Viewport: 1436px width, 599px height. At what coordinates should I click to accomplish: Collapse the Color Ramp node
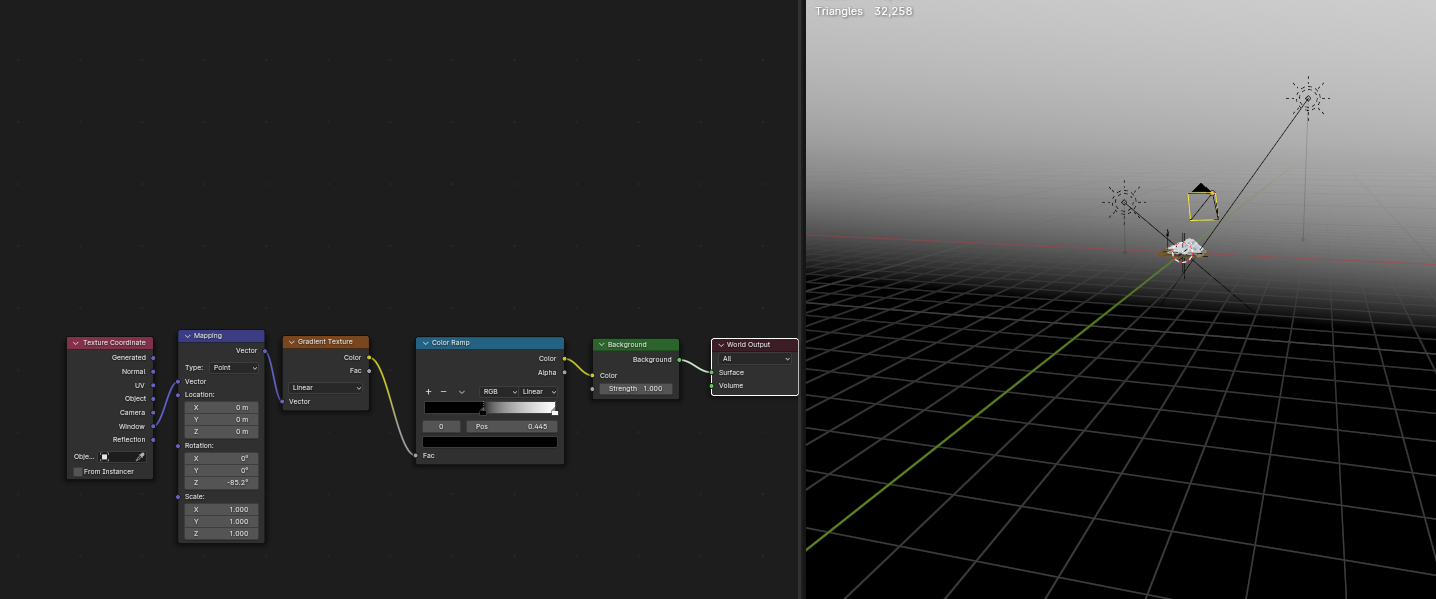tap(425, 343)
